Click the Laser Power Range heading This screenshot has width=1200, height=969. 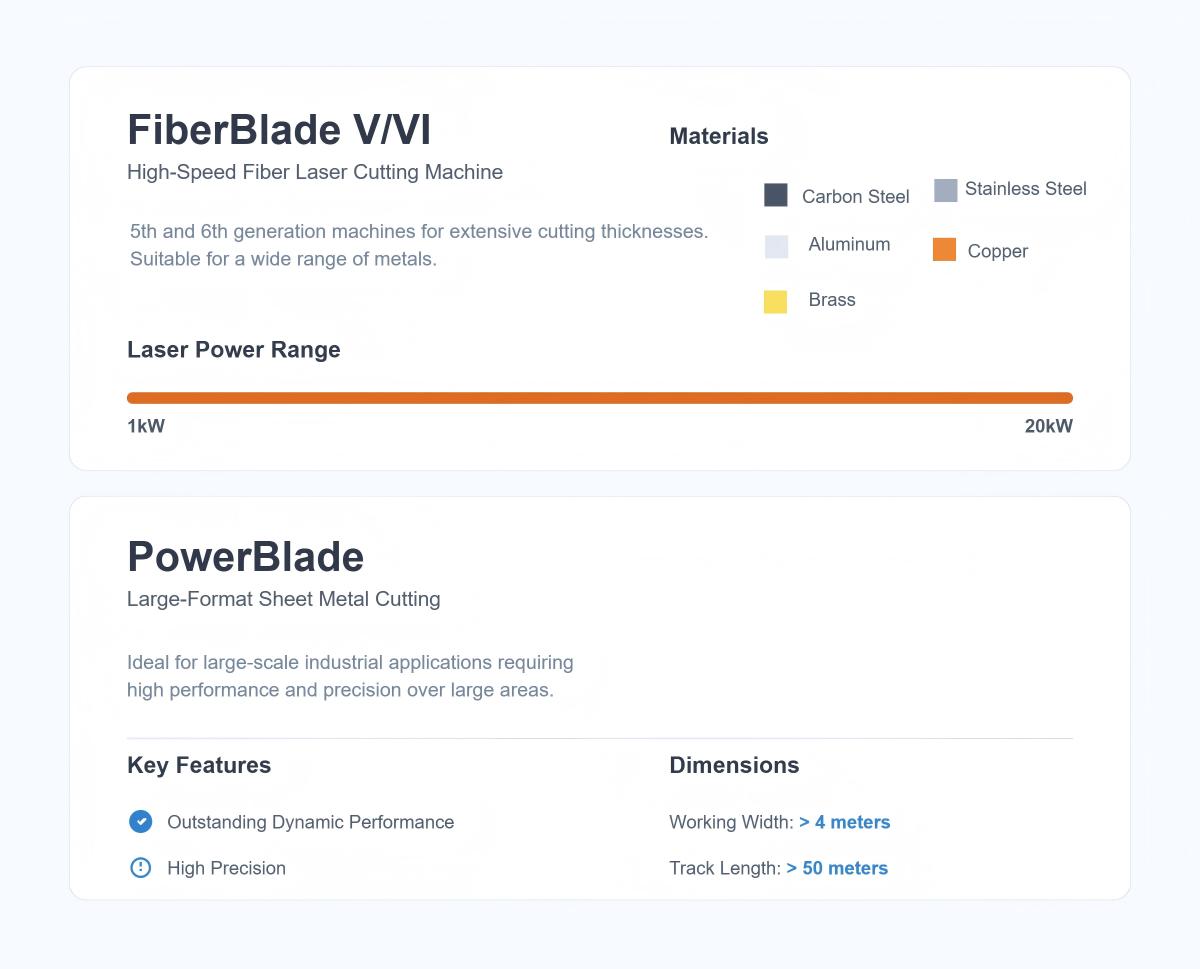click(x=234, y=350)
